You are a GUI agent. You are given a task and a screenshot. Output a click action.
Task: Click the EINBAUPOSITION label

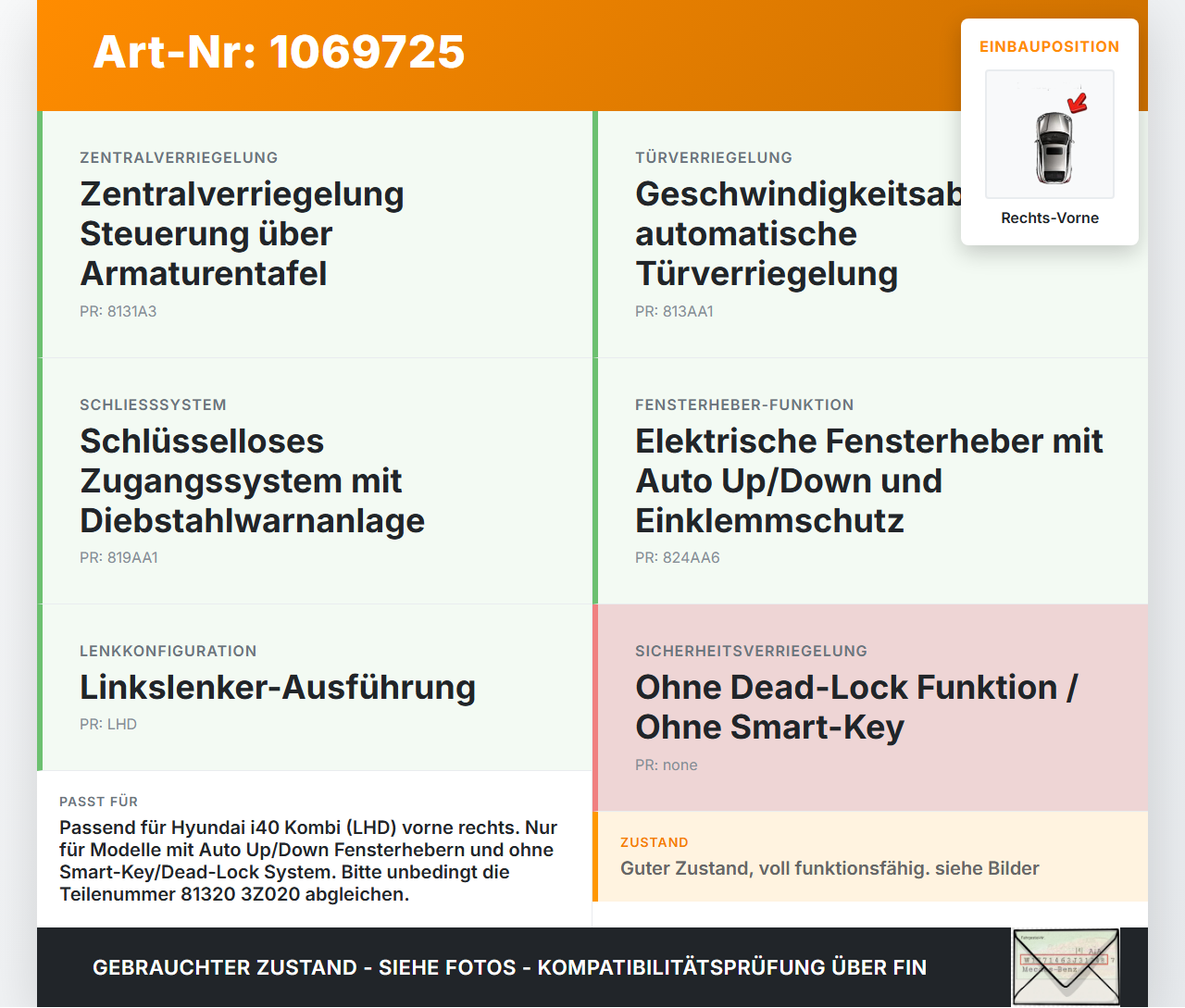coord(1050,46)
